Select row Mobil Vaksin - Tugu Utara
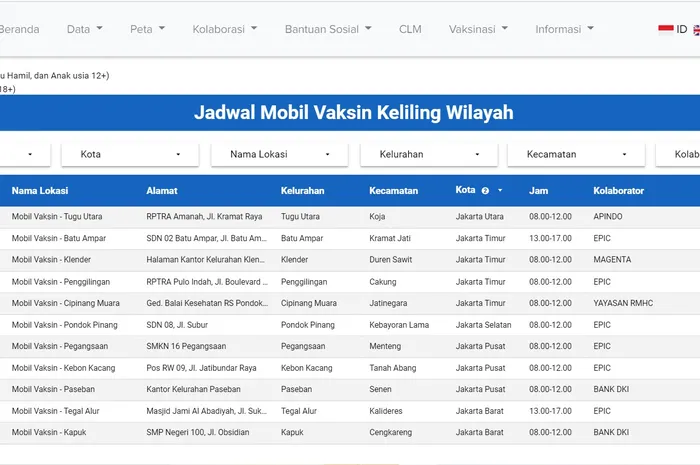 pyautogui.click(x=350, y=216)
